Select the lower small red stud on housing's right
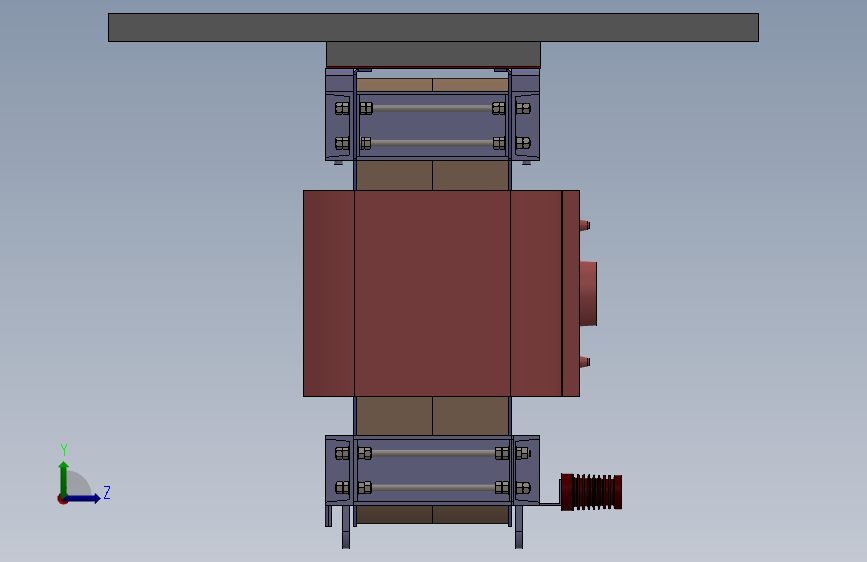867x562 pixels. pos(584,362)
